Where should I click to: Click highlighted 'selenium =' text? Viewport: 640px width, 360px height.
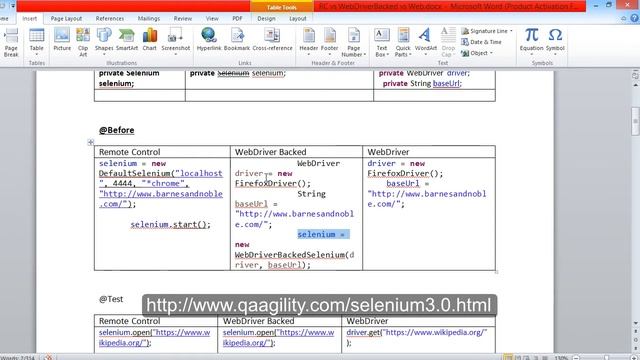[323, 234]
